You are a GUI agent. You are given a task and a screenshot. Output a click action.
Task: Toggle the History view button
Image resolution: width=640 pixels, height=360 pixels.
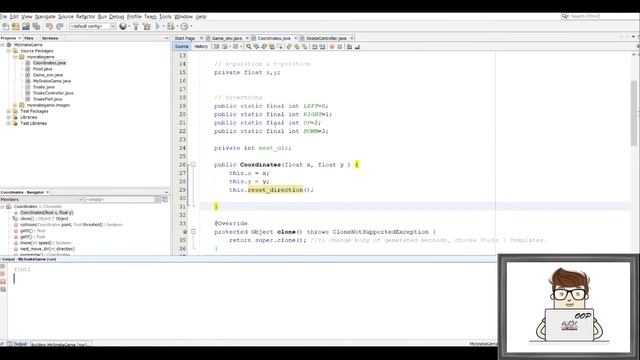[x=201, y=47]
